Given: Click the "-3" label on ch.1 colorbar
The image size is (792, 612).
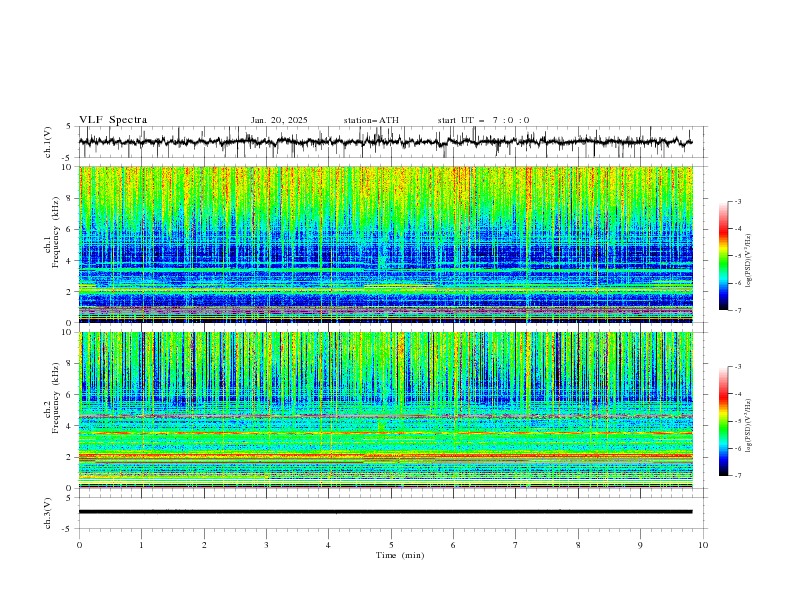Looking at the screenshot, I should 738,202.
